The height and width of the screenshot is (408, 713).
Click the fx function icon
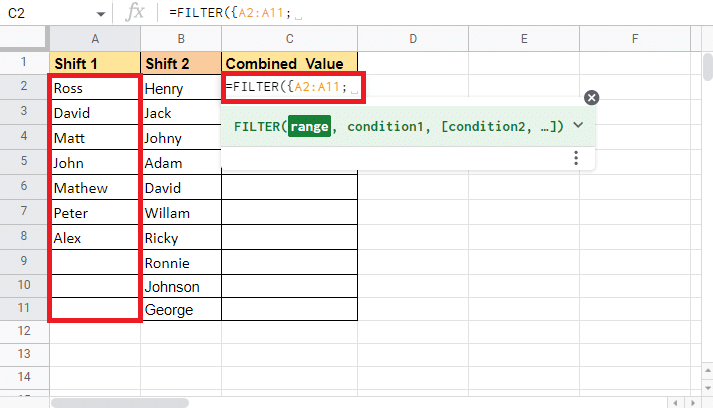tap(135, 12)
